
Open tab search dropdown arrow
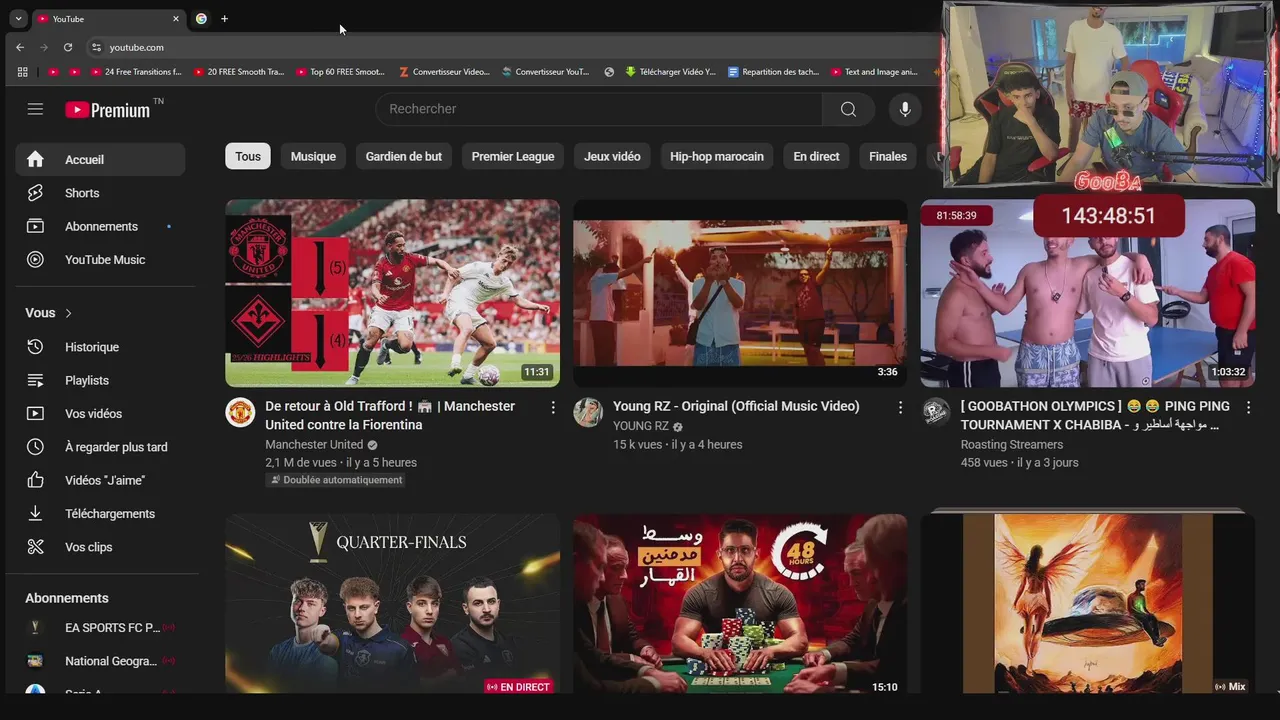point(18,19)
